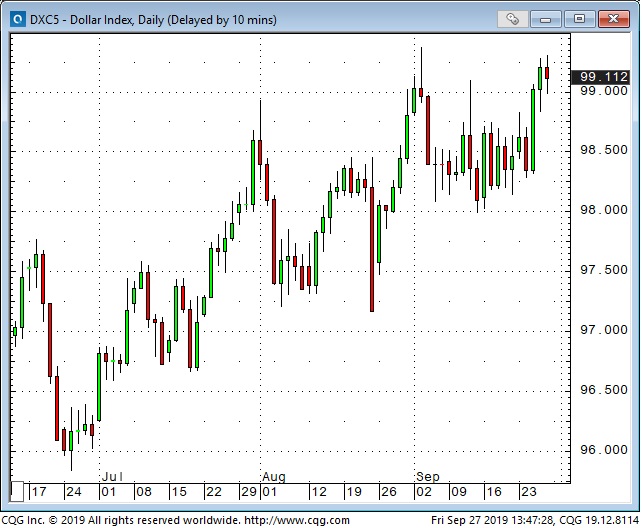Click the date label 09 on time axis

459,492
